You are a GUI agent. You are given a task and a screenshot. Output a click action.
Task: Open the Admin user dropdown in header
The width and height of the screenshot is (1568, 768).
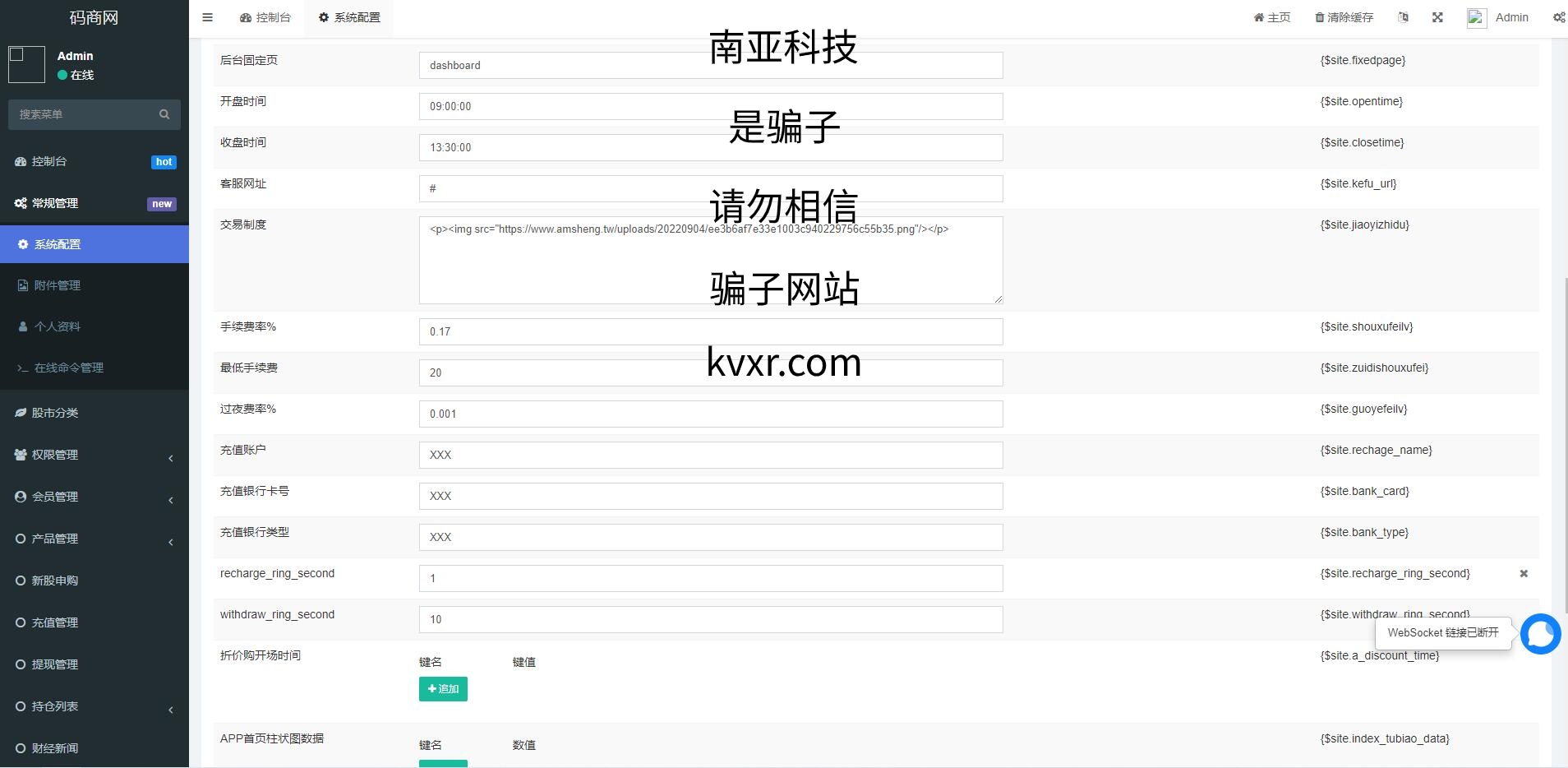1498,17
